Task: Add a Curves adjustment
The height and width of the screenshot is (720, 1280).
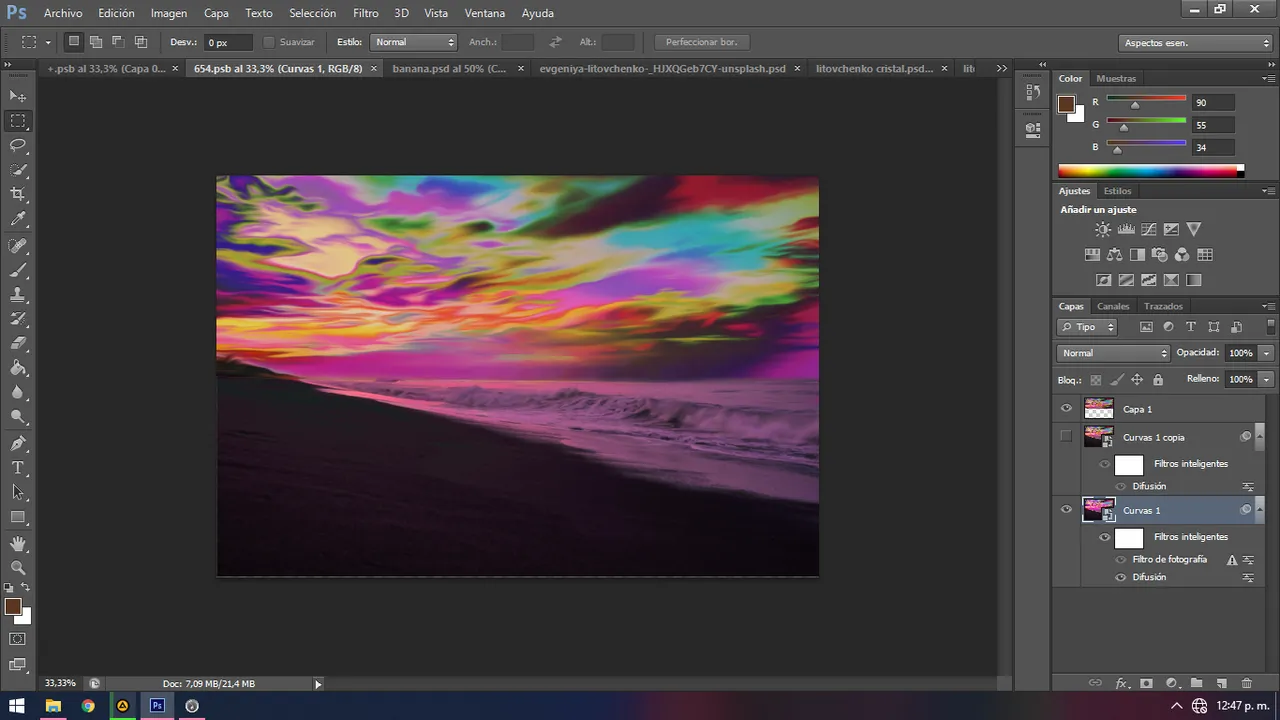Action: point(1149,230)
